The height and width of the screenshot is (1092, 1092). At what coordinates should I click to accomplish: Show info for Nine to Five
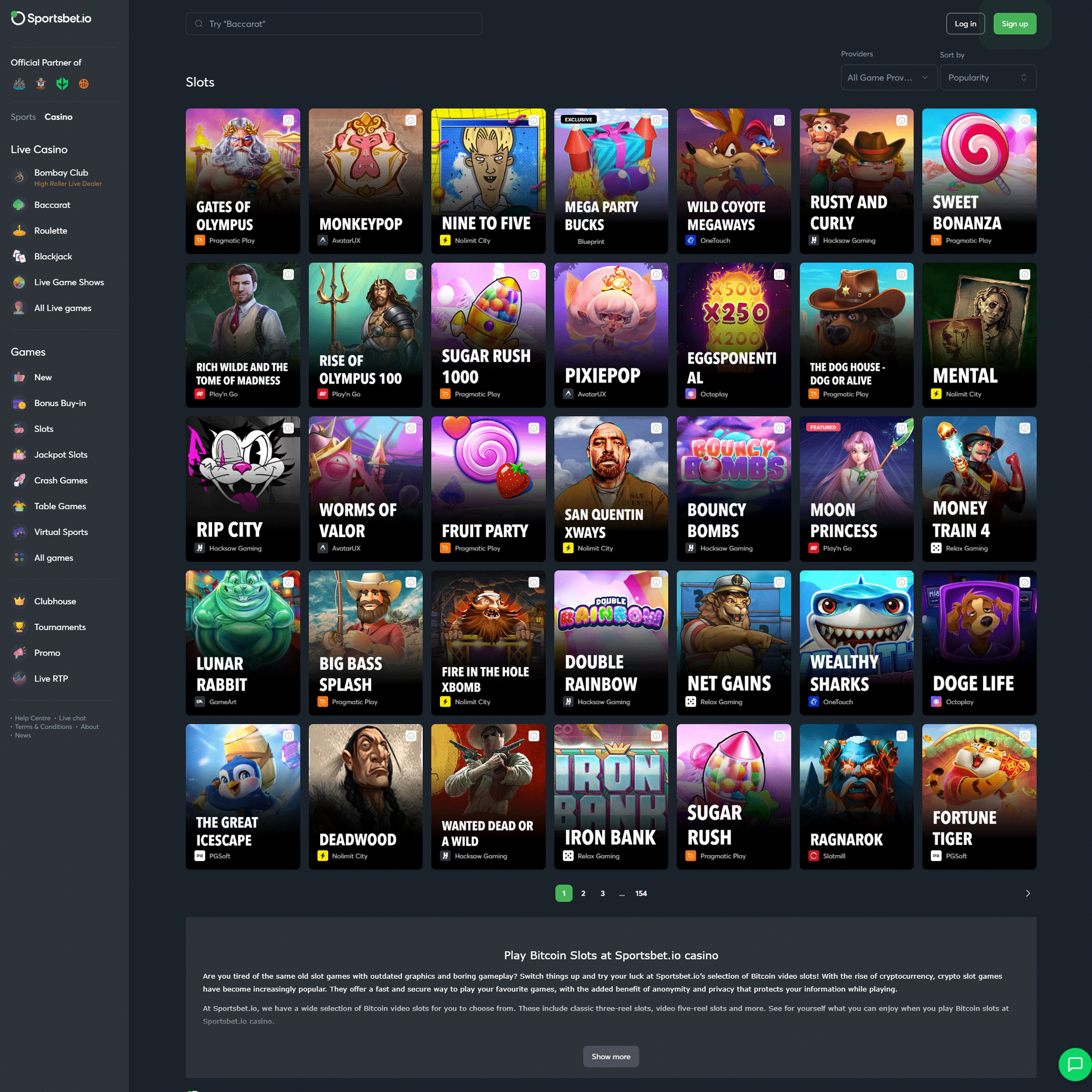533,120
